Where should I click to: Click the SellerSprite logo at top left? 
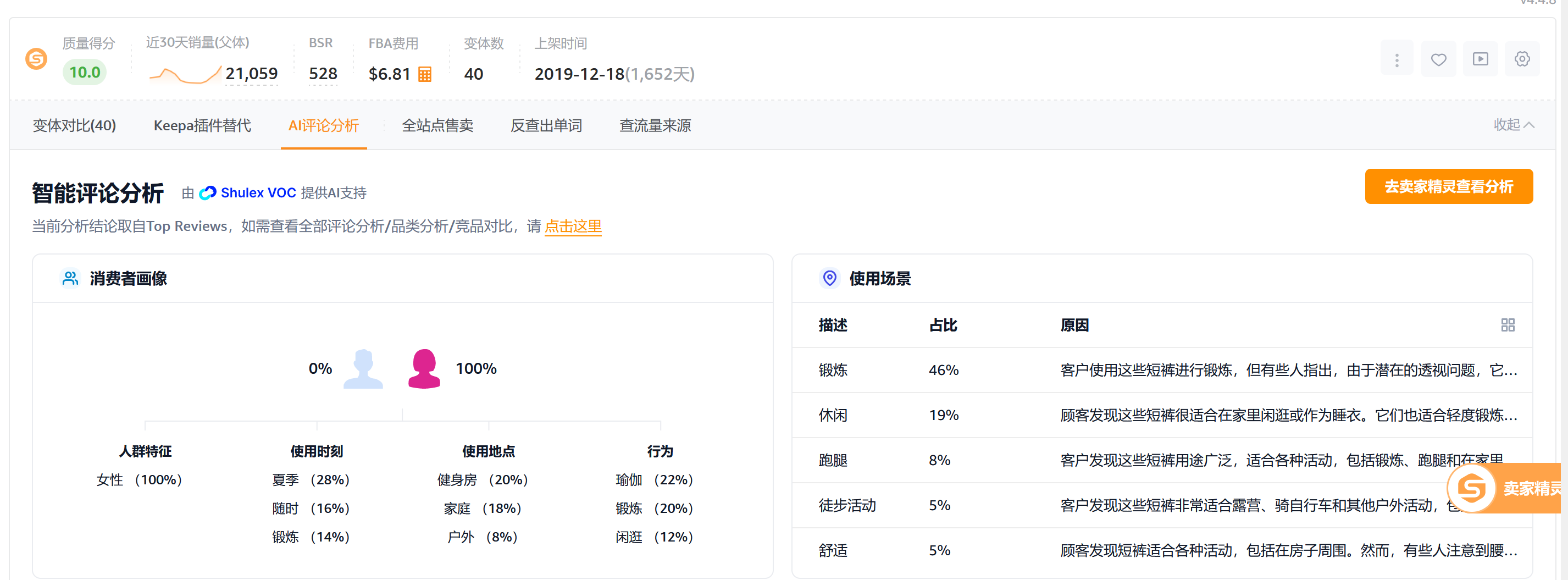click(36, 59)
